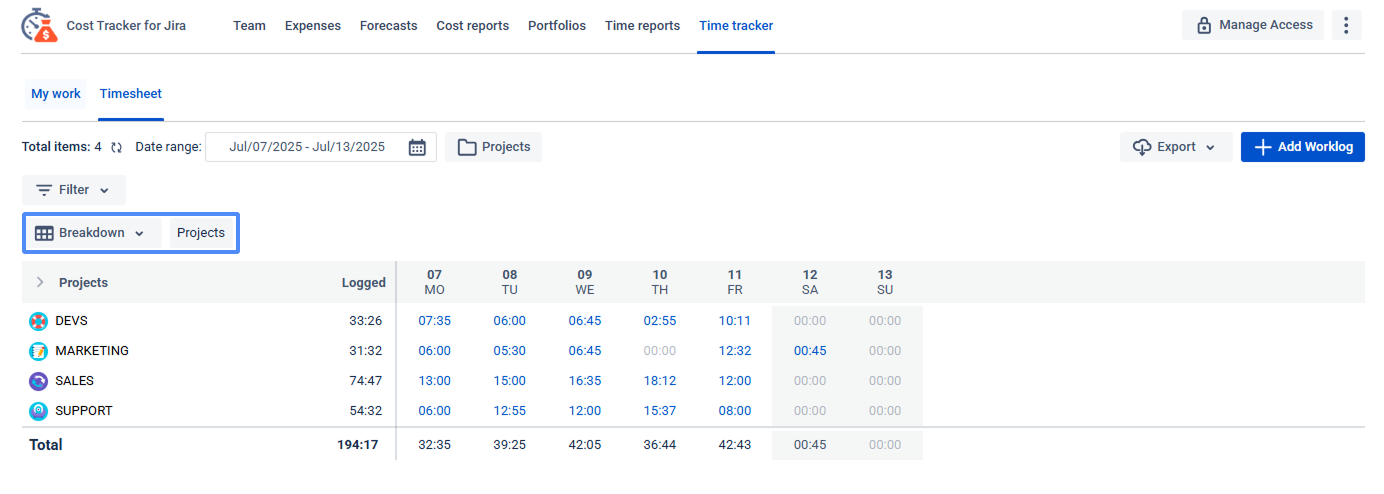1384x494 pixels.
Task: Click the Friday total 42:43
Action: click(735, 445)
